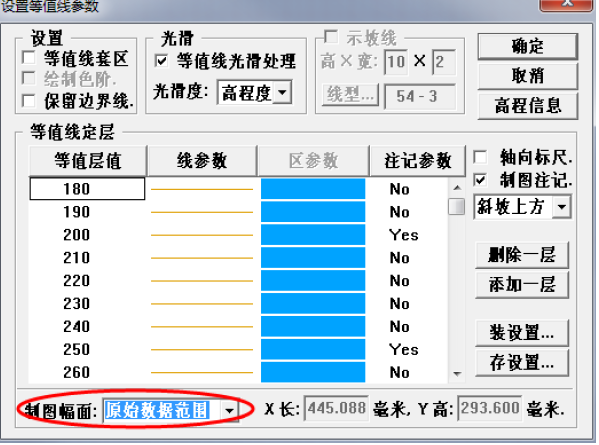Select the 260 layer value cell
599x445 pixels.
[x=87, y=372]
